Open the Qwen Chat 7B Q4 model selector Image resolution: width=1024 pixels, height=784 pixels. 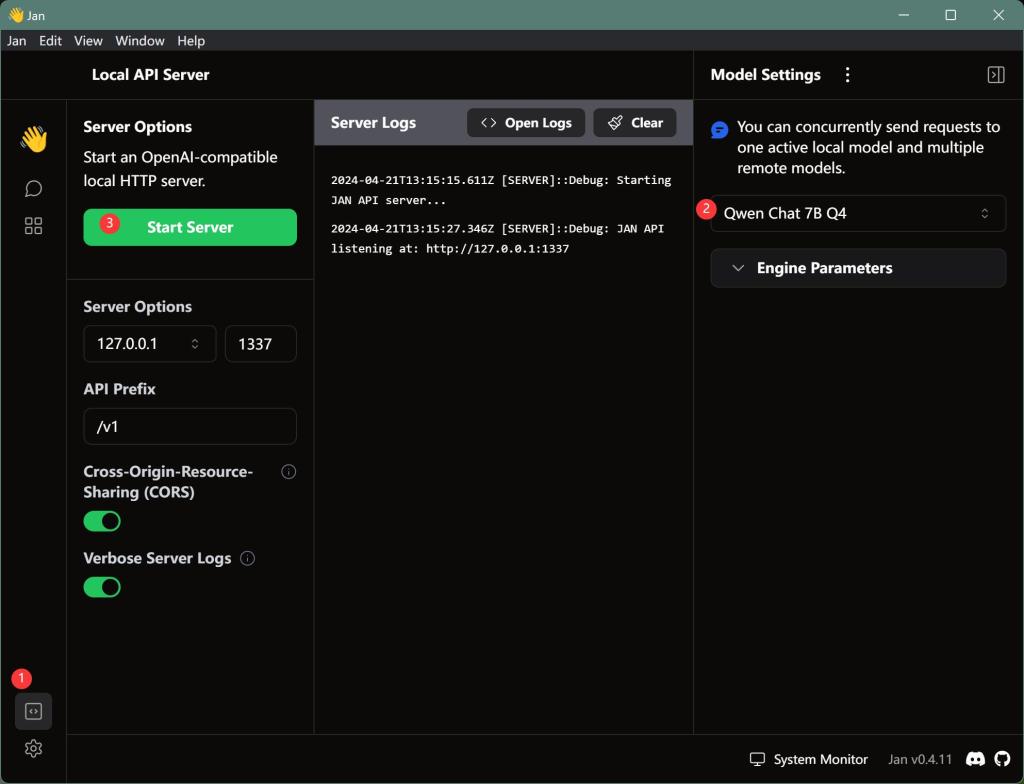tap(858, 213)
